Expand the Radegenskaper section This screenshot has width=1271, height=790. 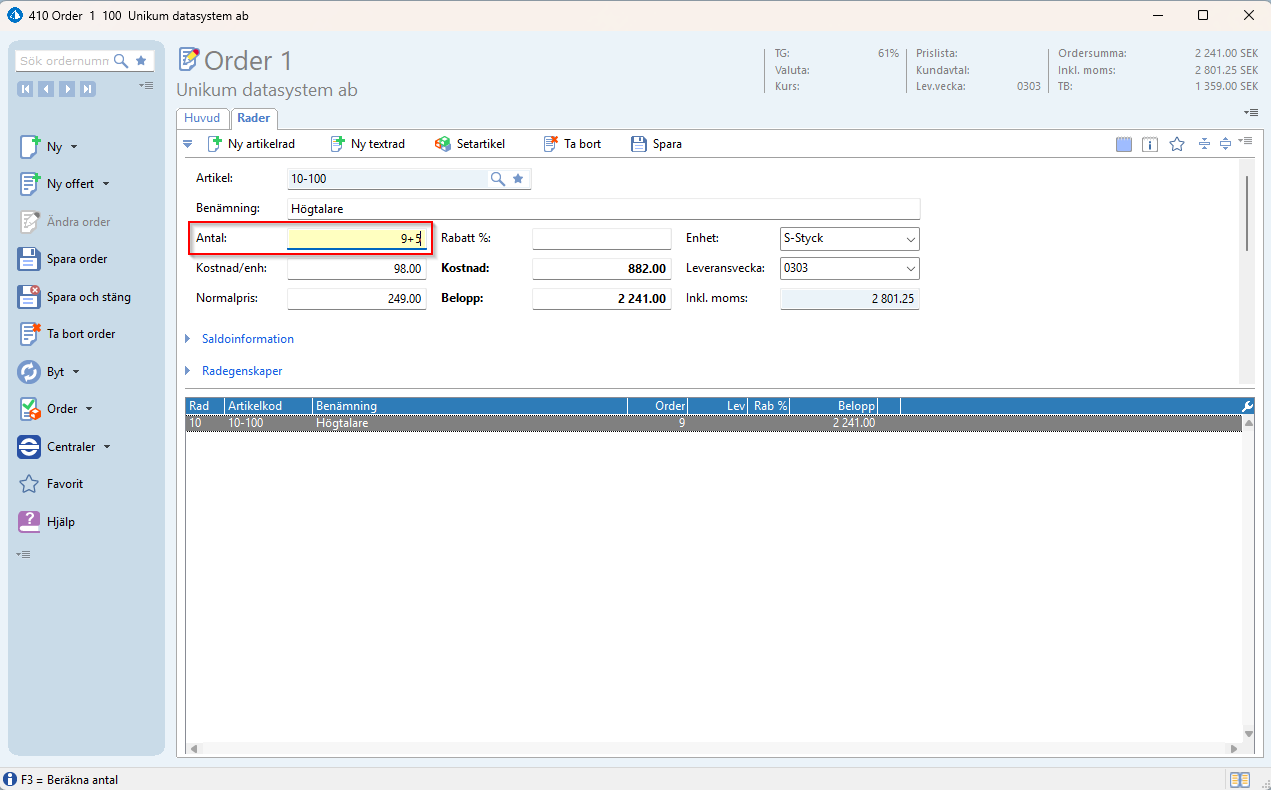[241, 371]
